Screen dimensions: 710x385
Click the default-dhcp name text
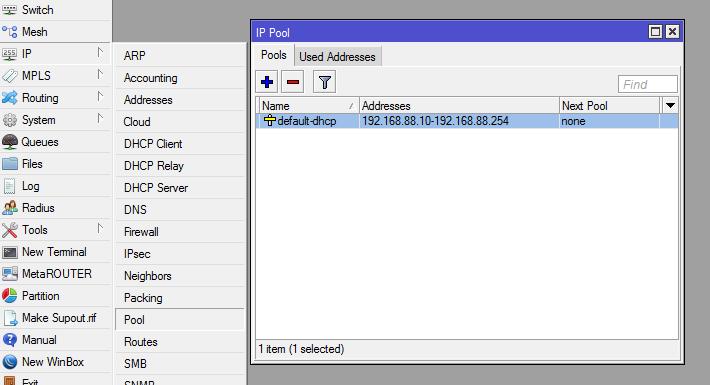pyautogui.click(x=307, y=121)
